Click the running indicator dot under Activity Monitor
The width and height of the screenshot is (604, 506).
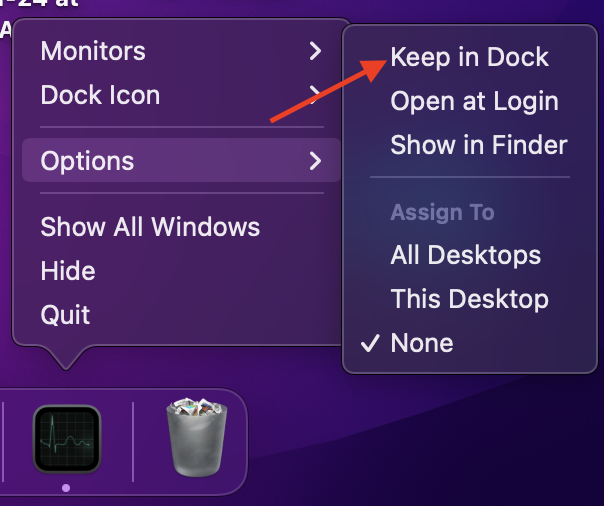66,487
